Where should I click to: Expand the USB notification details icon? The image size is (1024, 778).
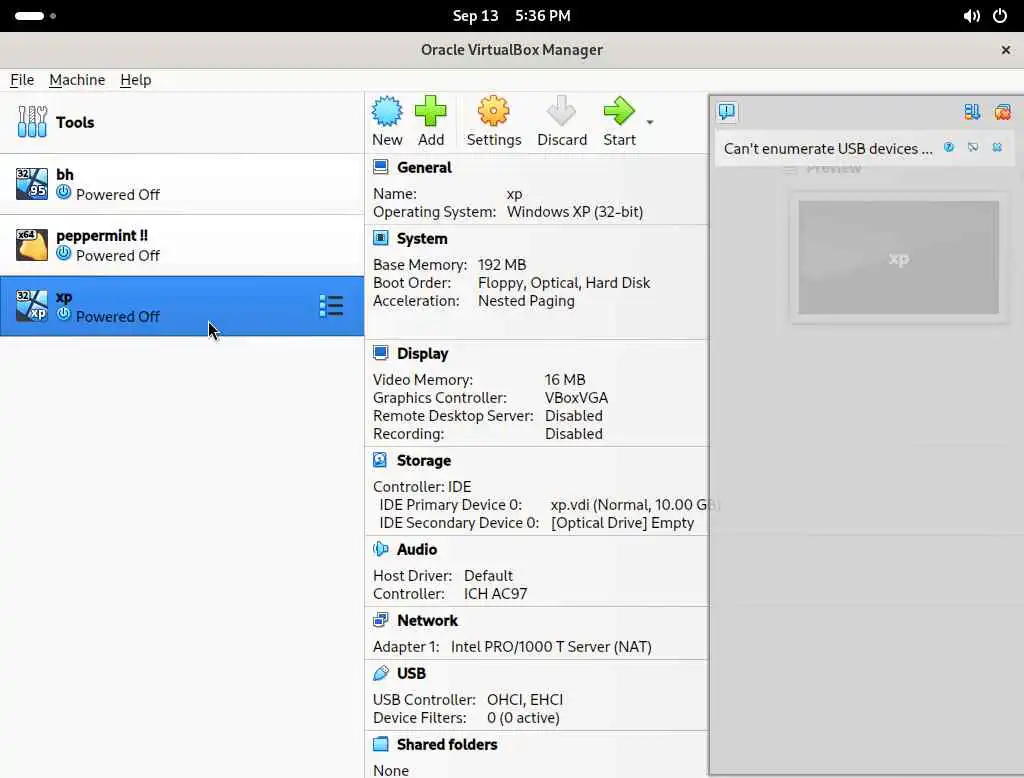point(973,147)
